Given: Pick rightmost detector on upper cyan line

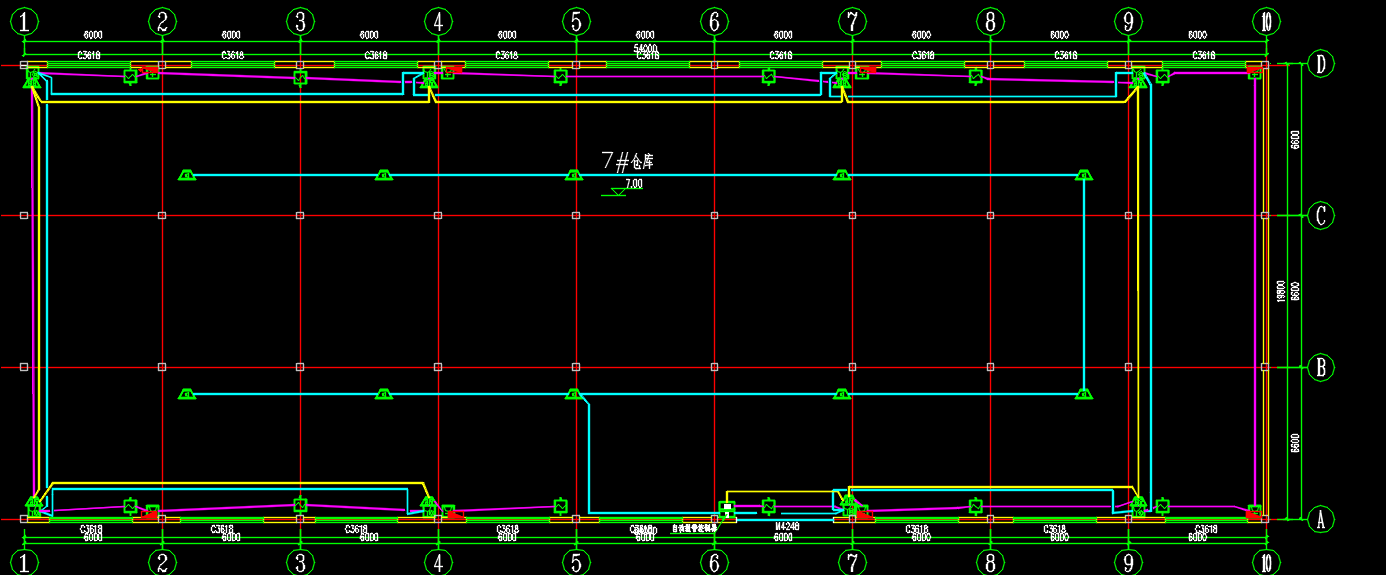Looking at the screenshot, I should point(1084,175).
